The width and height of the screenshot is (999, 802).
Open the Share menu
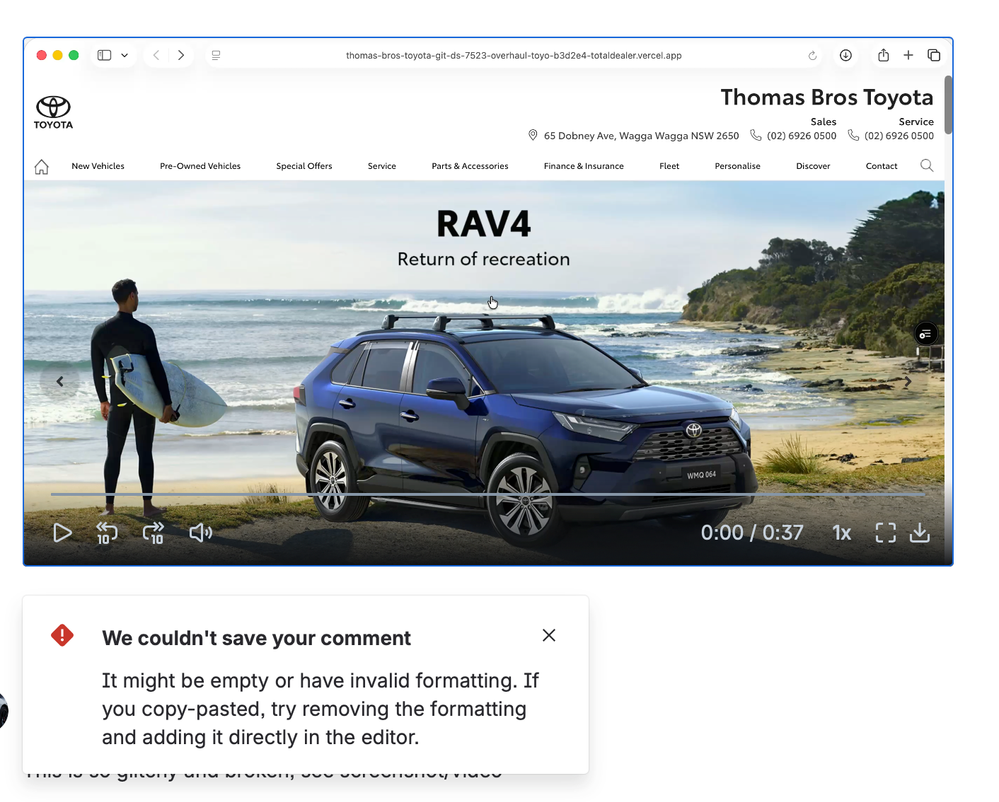tap(883, 55)
